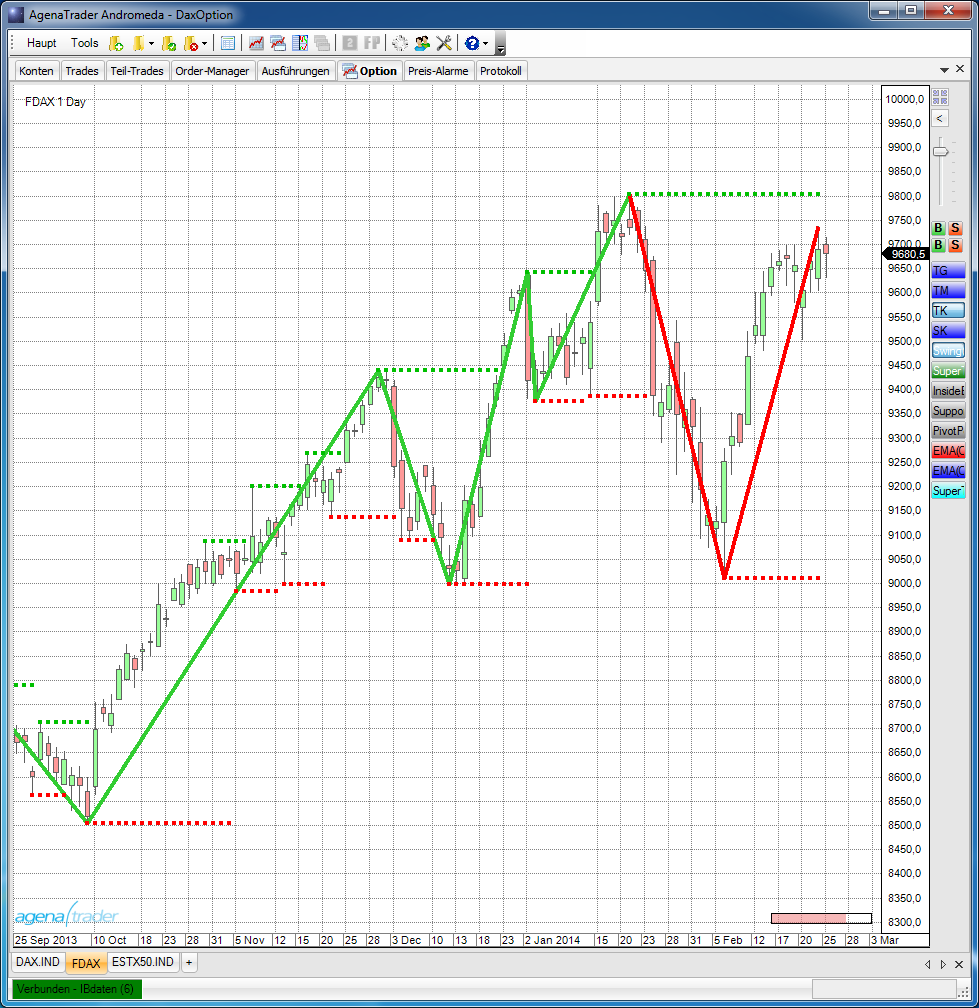
Task: Toggle the Swing indicator on the sidebar
Action: tap(946, 350)
